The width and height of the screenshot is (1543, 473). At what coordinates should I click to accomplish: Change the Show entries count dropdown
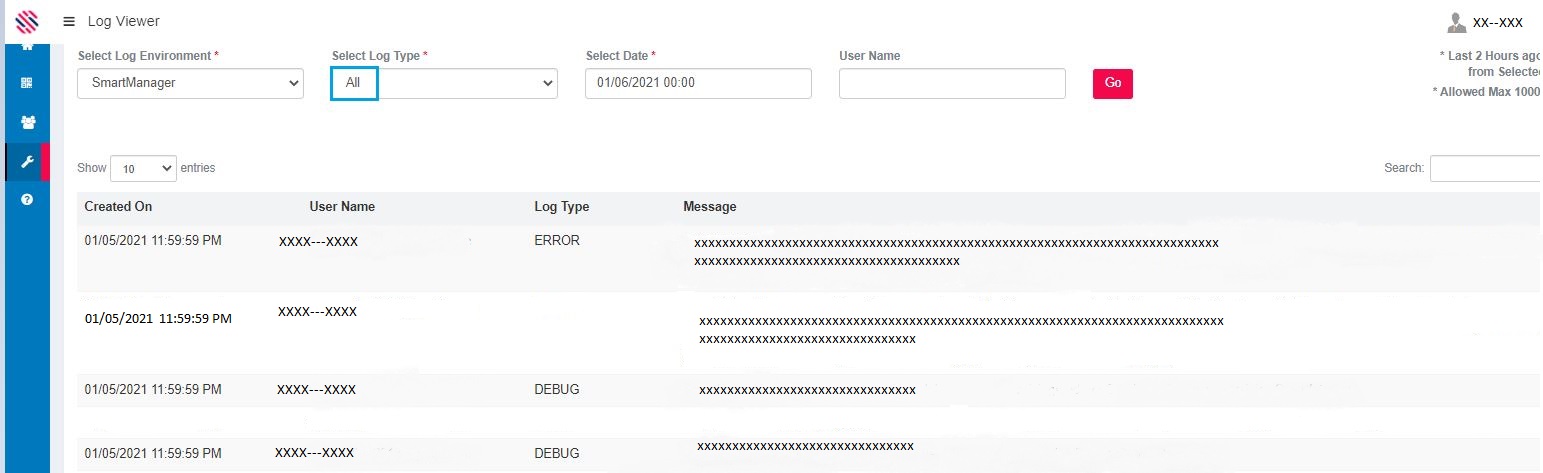click(143, 169)
